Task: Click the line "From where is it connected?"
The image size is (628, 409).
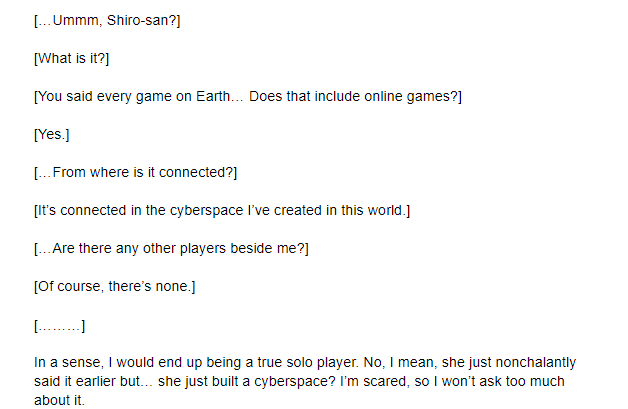Action: (142, 172)
